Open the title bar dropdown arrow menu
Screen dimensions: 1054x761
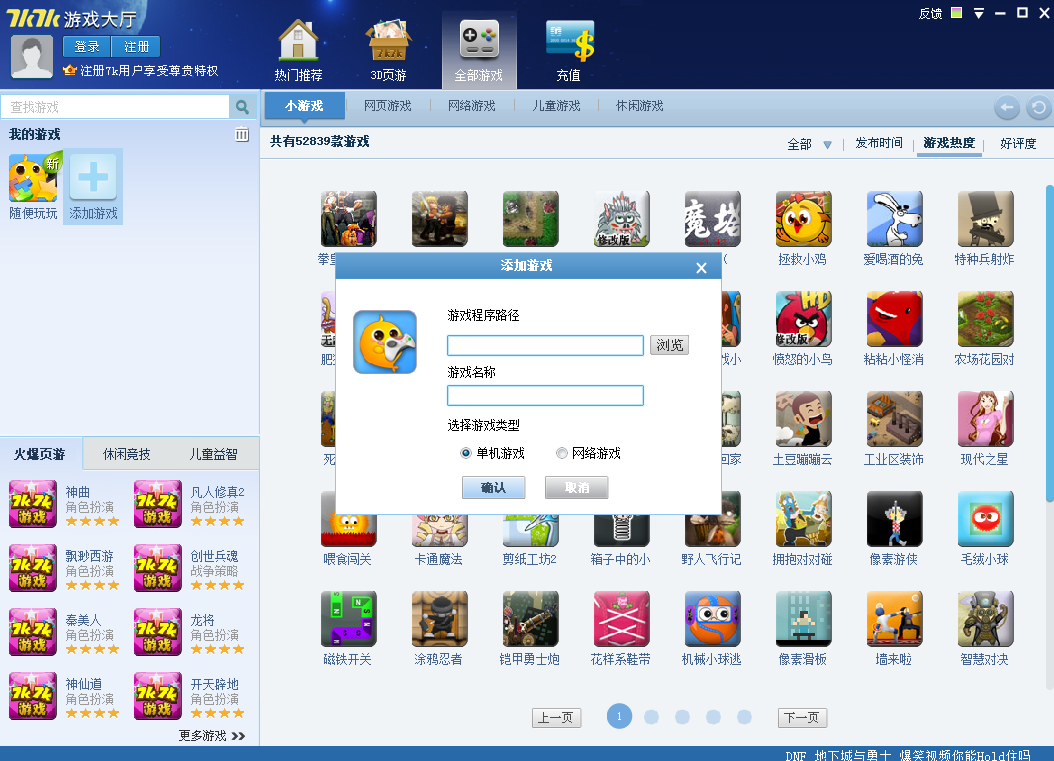pos(979,13)
